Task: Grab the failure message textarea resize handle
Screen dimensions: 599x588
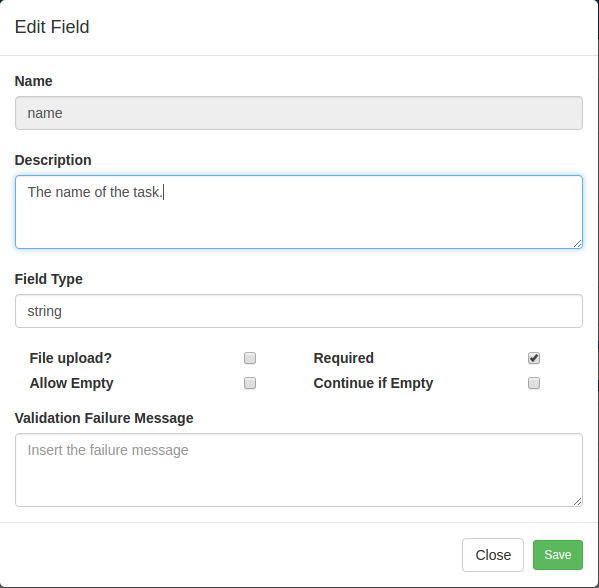Action: pos(577,502)
